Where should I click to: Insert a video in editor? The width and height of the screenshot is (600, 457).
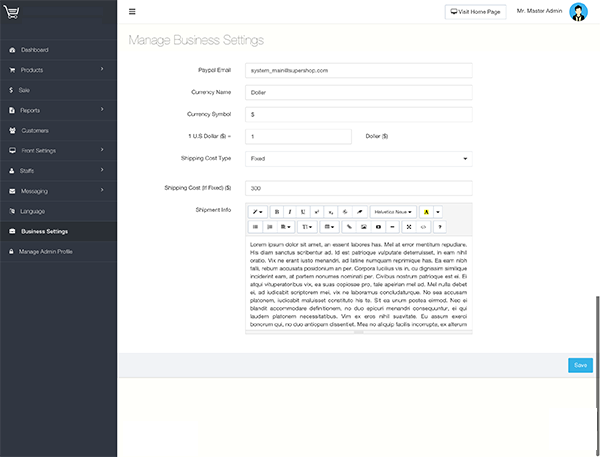tap(378, 227)
